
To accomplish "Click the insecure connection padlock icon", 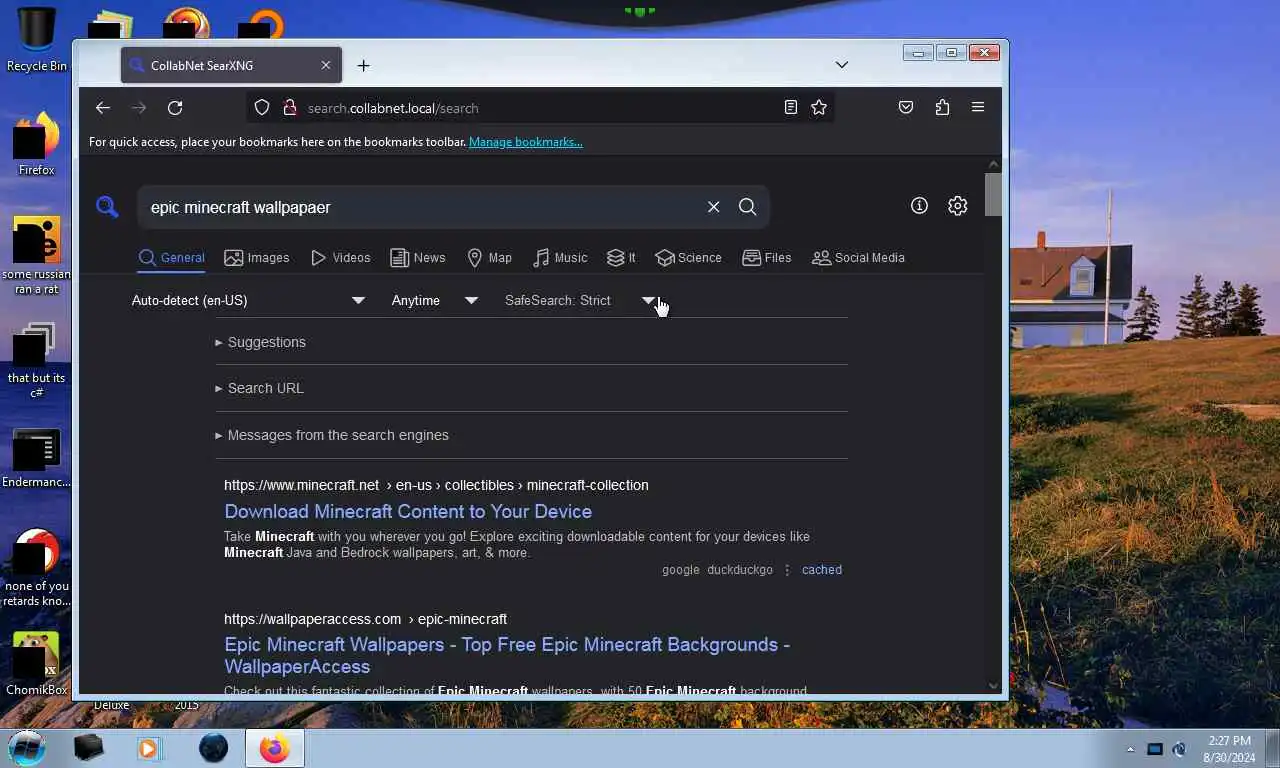I will click(289, 108).
